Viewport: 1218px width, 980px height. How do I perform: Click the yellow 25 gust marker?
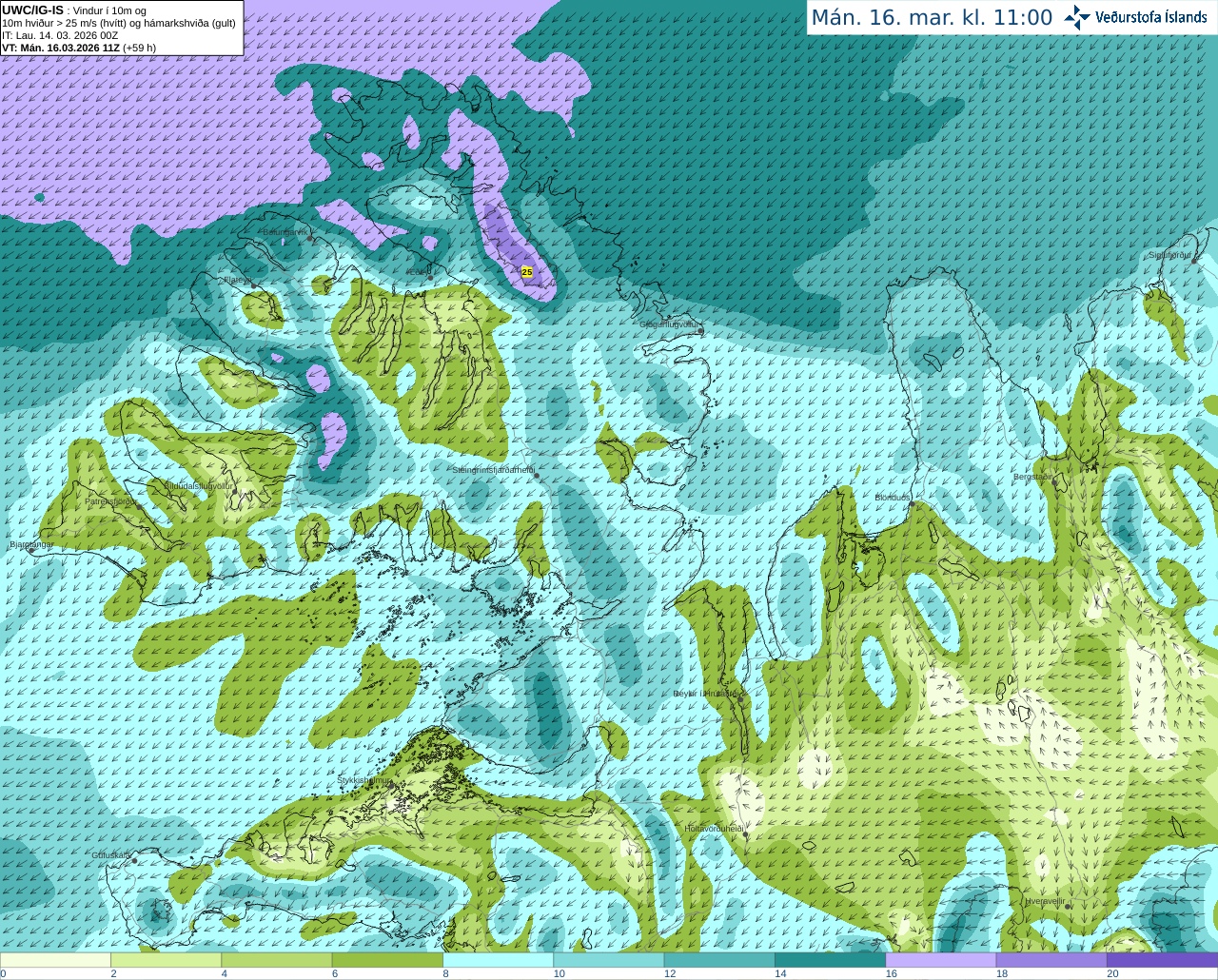[527, 272]
